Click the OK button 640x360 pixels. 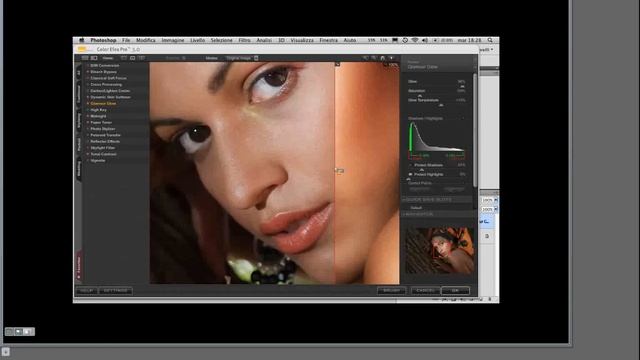(455, 291)
